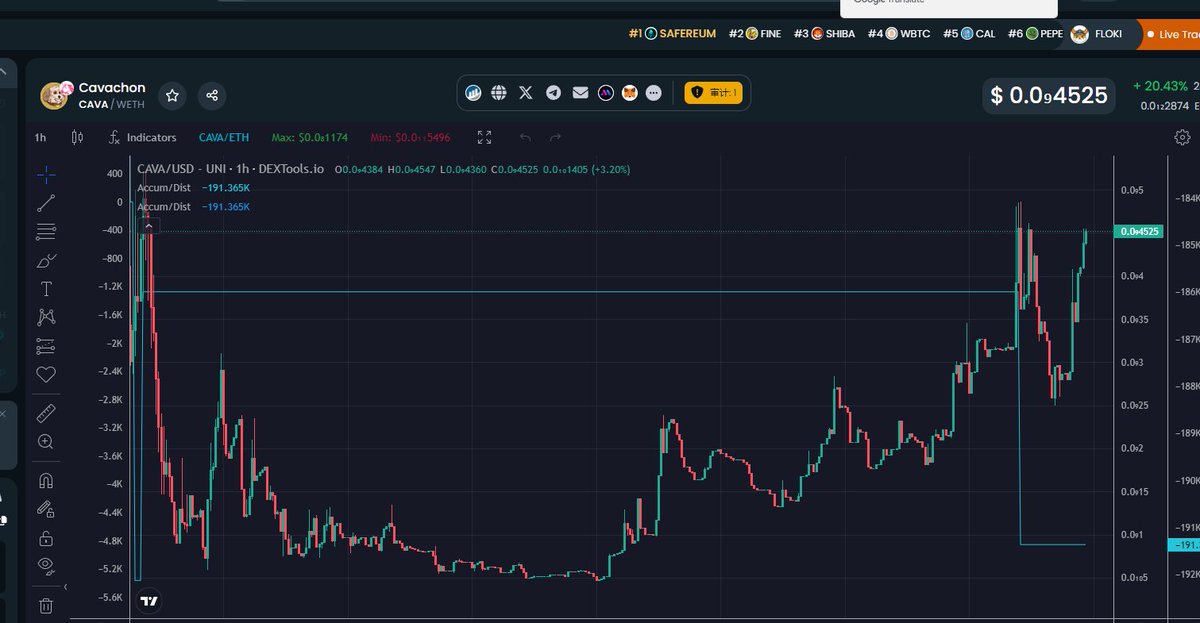Add Cavachon to favorites with star
The width and height of the screenshot is (1200, 623).
(x=172, y=96)
